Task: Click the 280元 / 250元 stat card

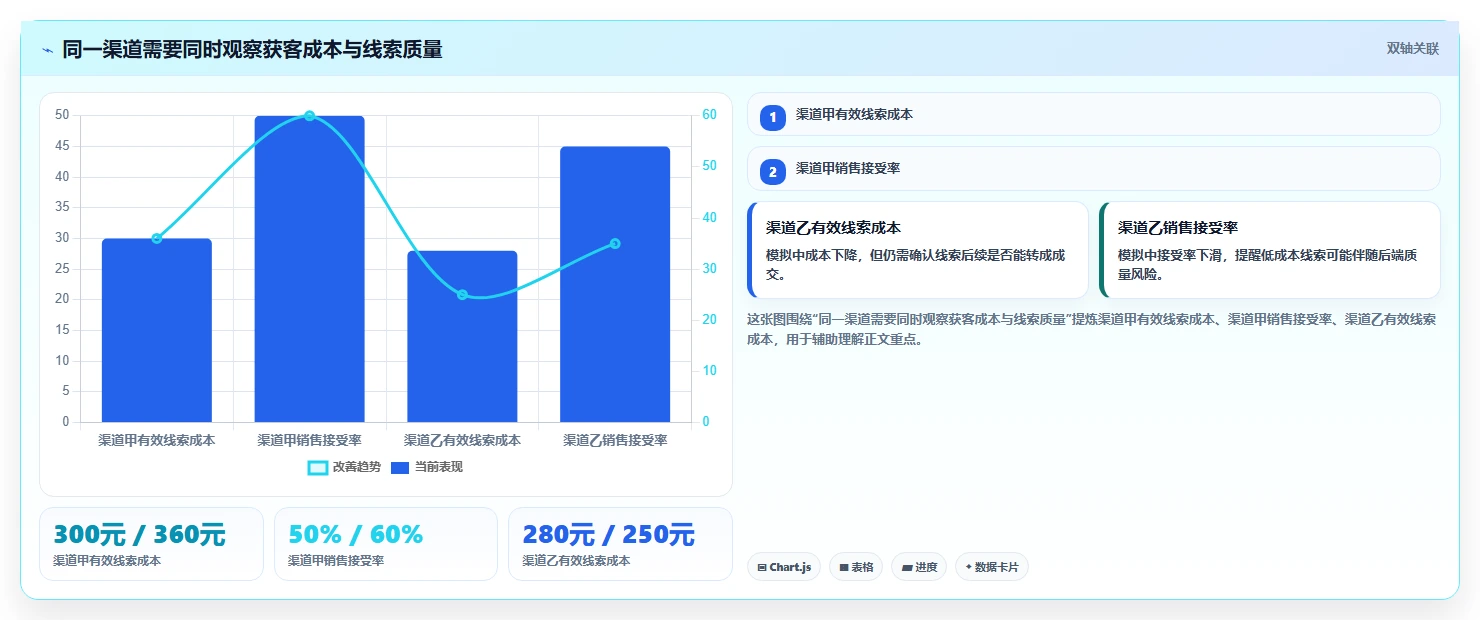Action: 620,544
